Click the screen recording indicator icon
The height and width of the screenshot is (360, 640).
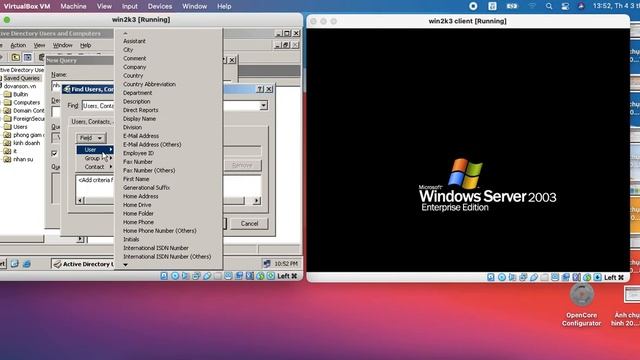tap(473, 6)
